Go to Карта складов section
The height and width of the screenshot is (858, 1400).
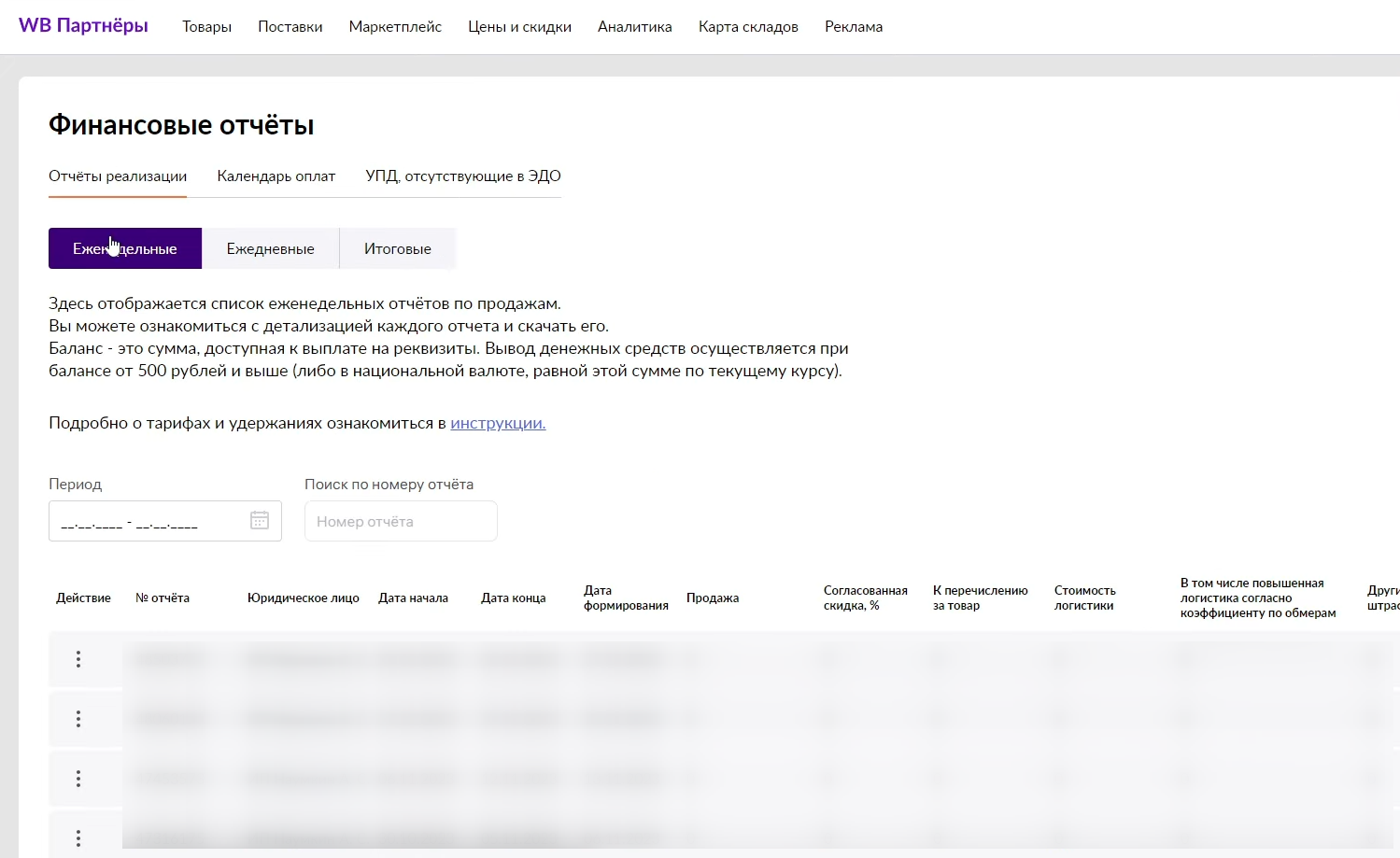(x=748, y=27)
